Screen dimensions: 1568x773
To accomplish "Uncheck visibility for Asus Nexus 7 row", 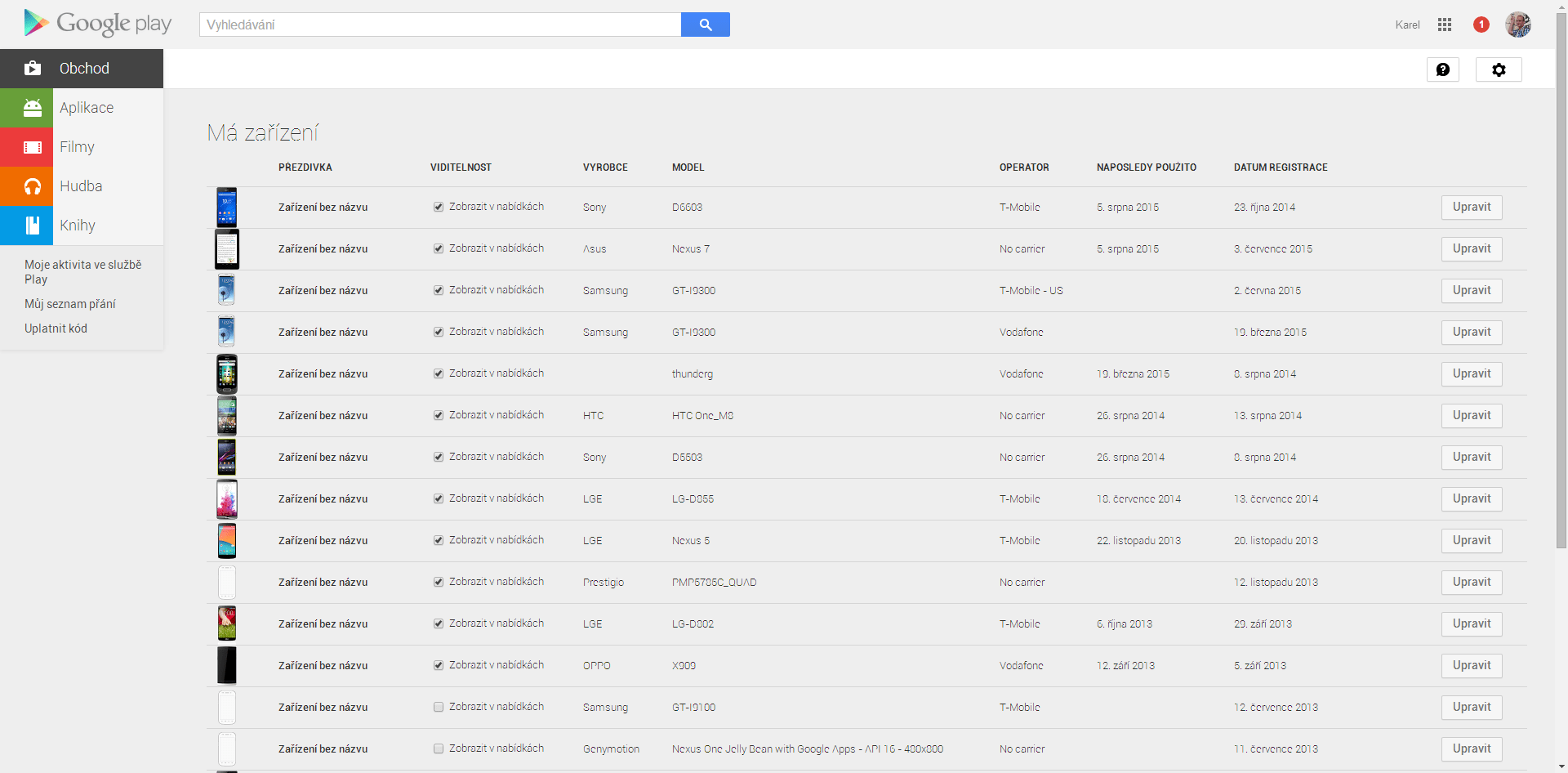I will point(439,248).
